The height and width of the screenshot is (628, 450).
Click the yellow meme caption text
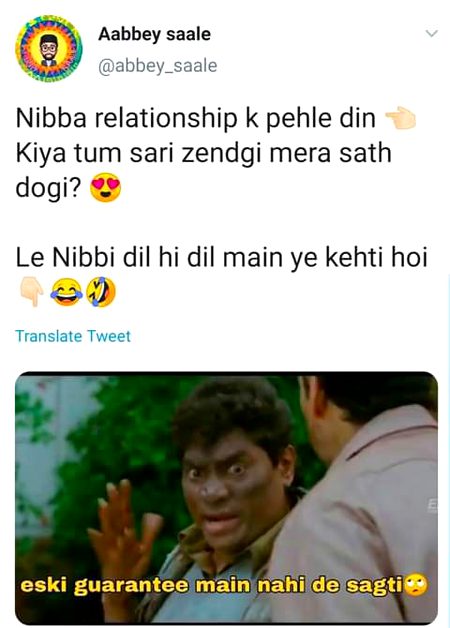click(x=212, y=586)
